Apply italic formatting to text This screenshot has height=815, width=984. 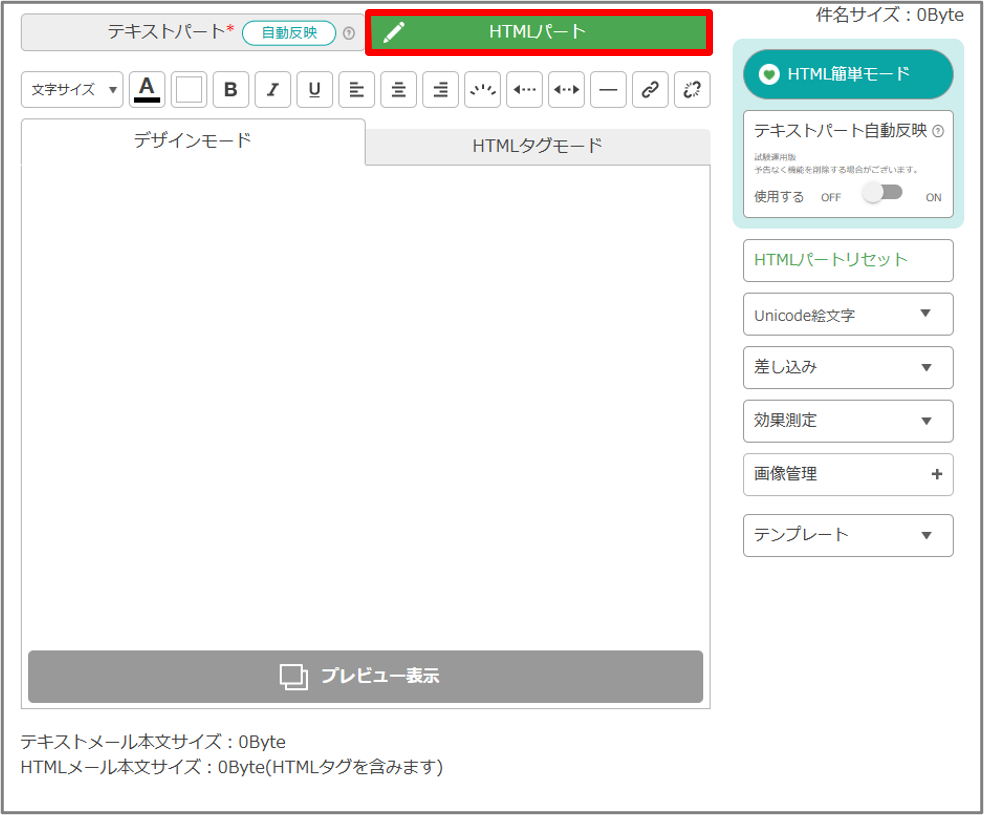(272, 90)
